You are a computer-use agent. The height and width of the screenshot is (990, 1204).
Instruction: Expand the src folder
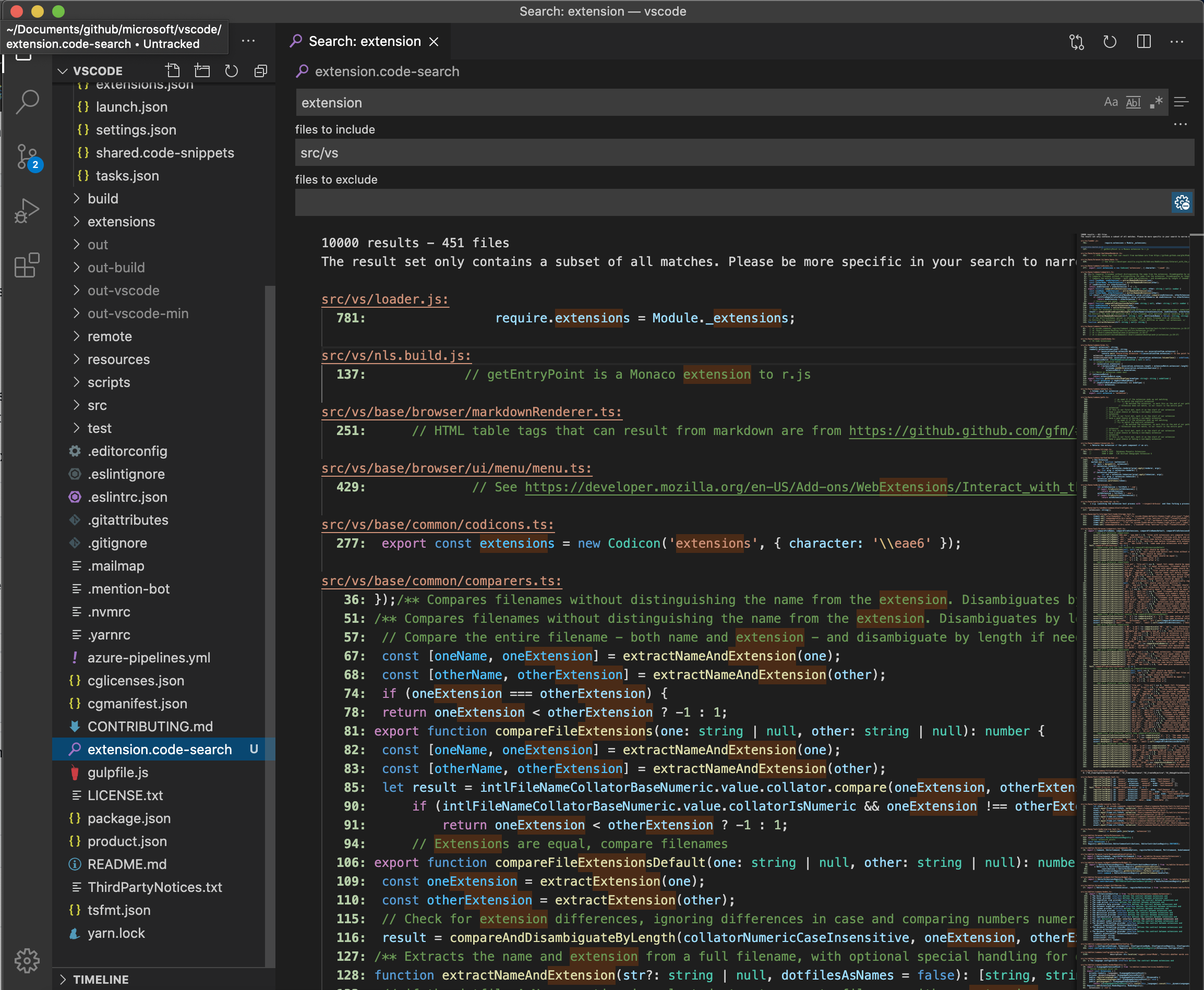[x=97, y=405]
